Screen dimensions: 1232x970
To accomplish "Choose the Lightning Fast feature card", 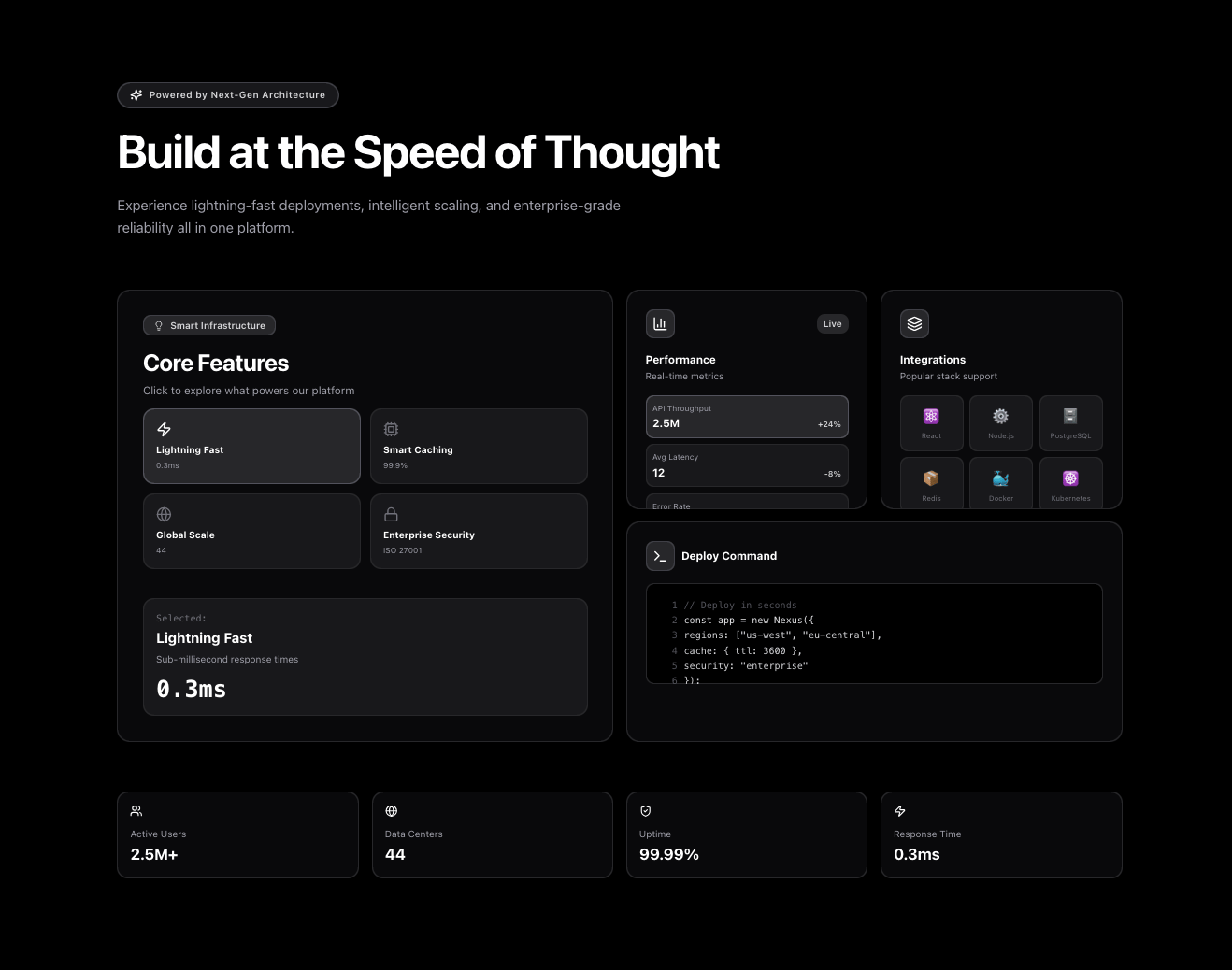I will click(251, 446).
